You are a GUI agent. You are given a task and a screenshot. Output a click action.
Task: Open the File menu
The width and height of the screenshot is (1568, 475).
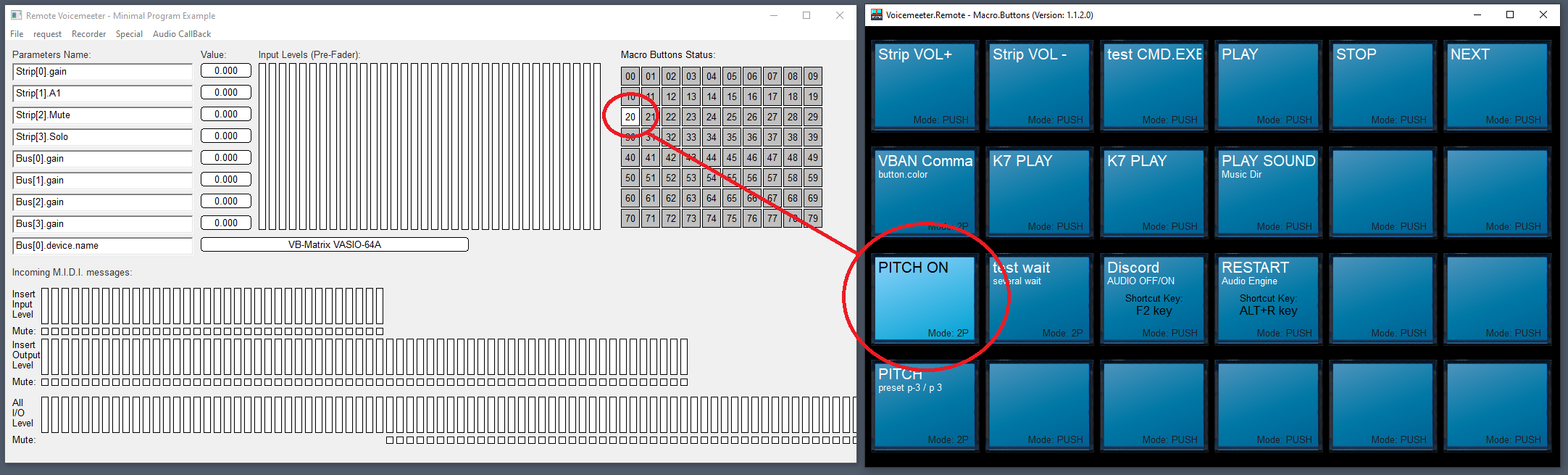coord(17,34)
